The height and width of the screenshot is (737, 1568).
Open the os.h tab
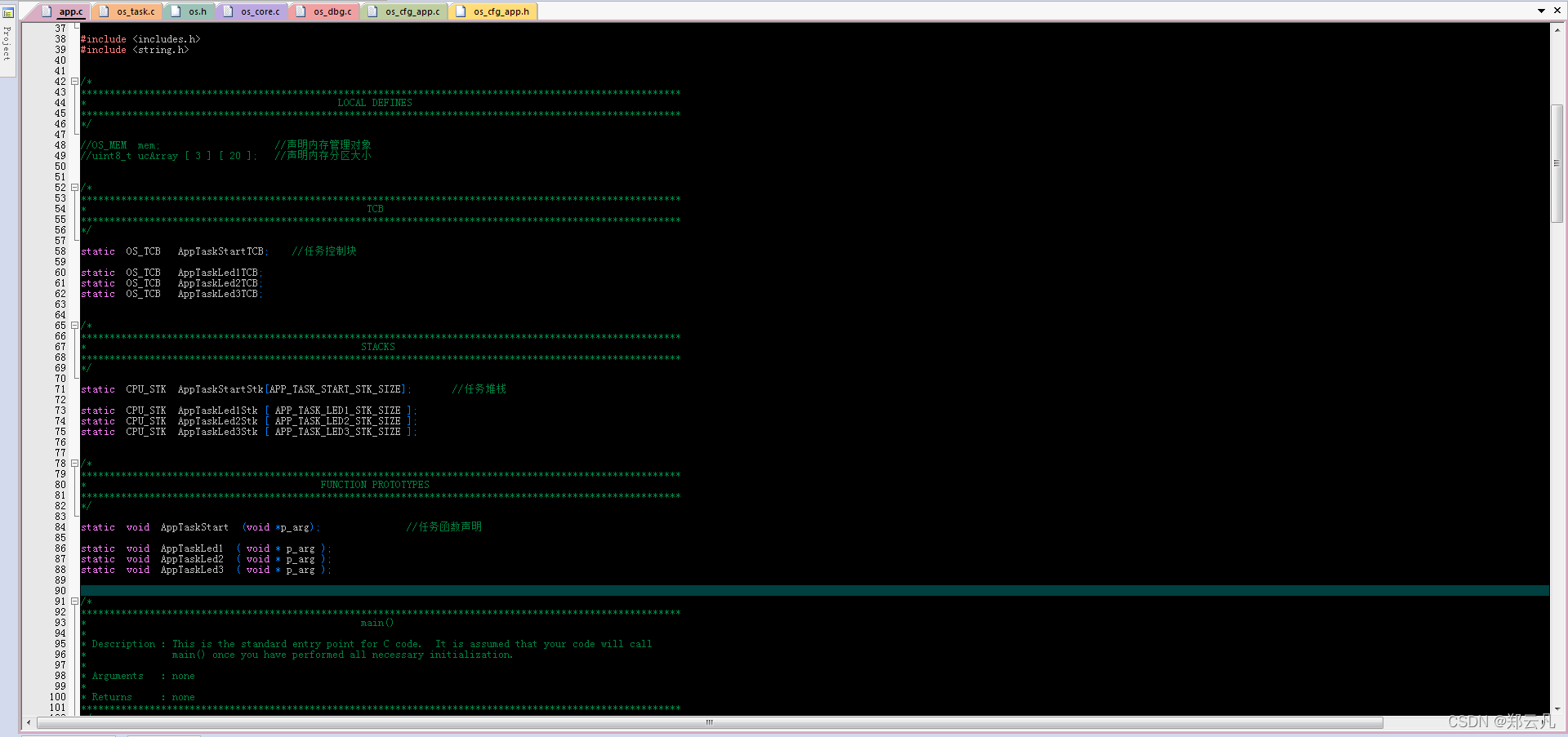[189, 11]
